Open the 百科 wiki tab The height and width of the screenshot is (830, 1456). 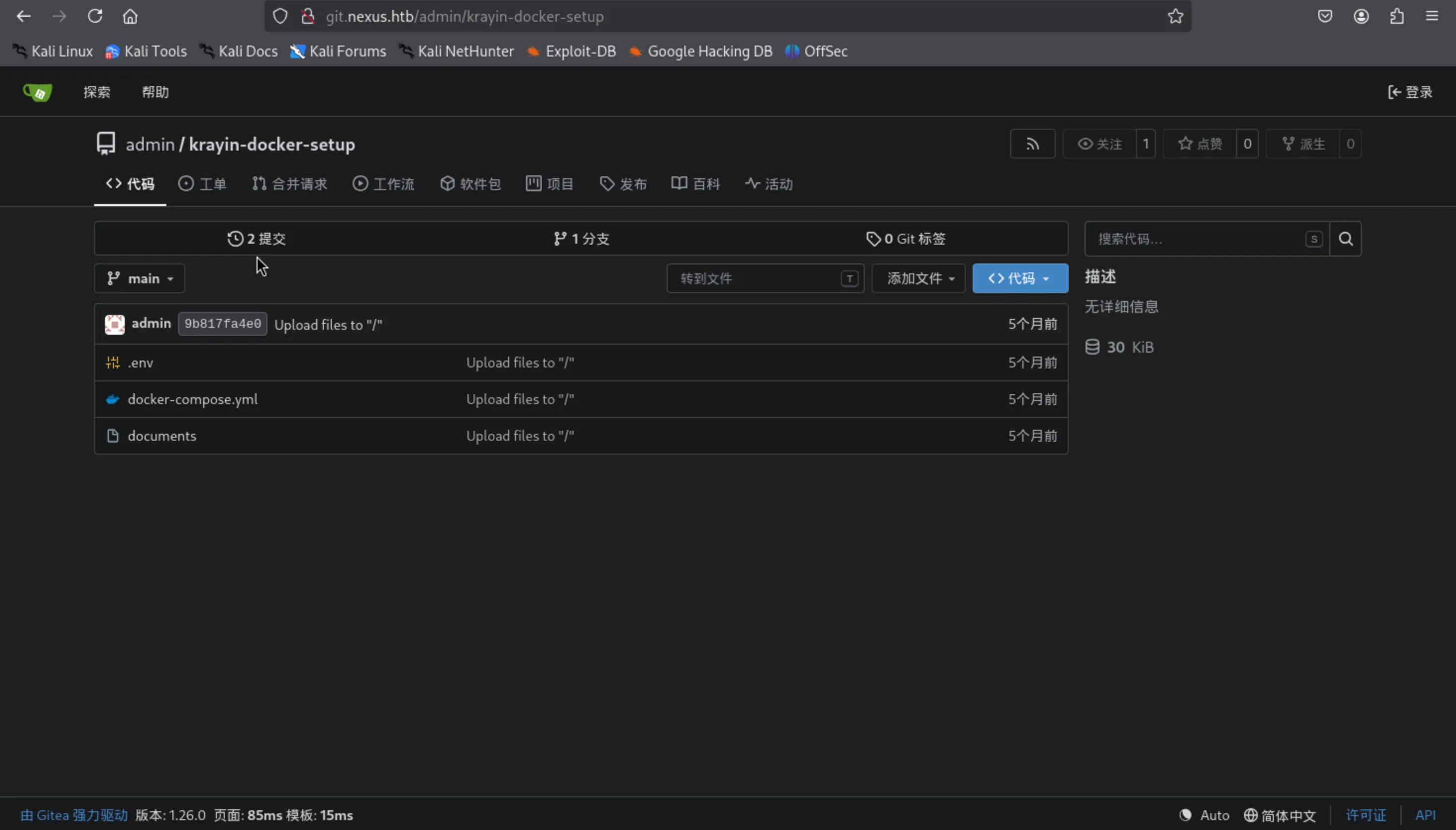(695, 184)
